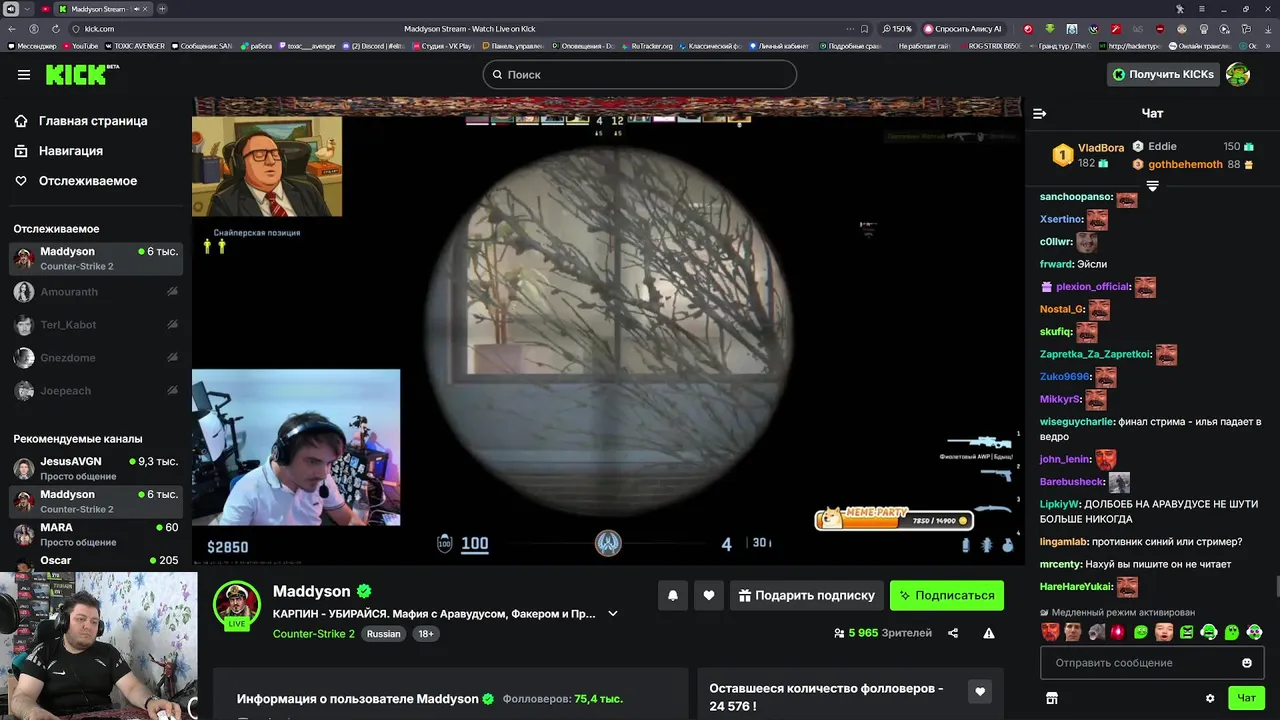Click the Получить KICKs button

coord(1164,74)
